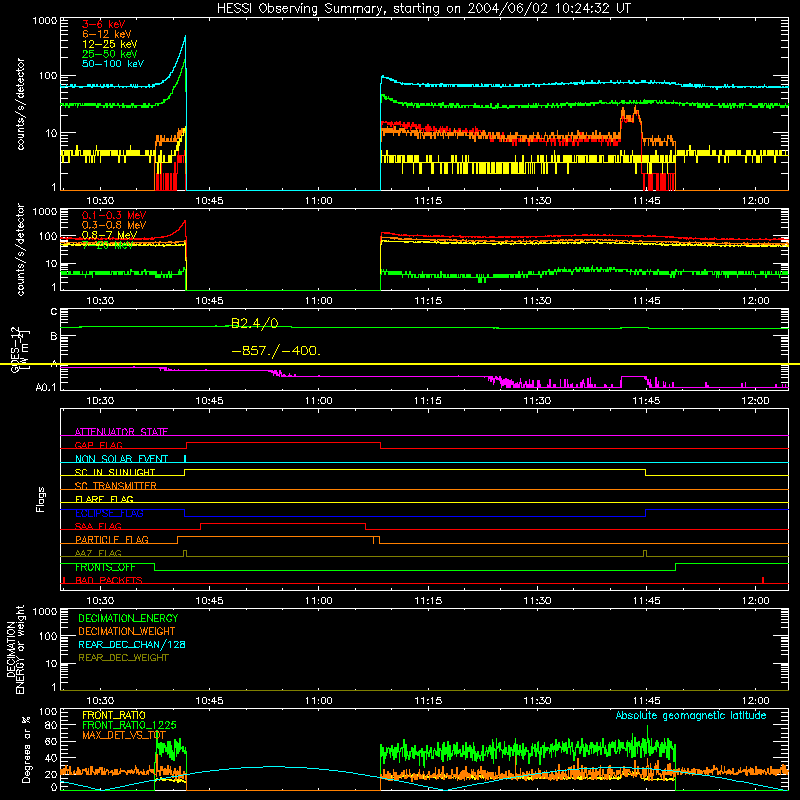Click the AAZ_FLAG pulse before 11:45
Image resolution: width=800 pixels, height=800 pixels.
click(645, 553)
